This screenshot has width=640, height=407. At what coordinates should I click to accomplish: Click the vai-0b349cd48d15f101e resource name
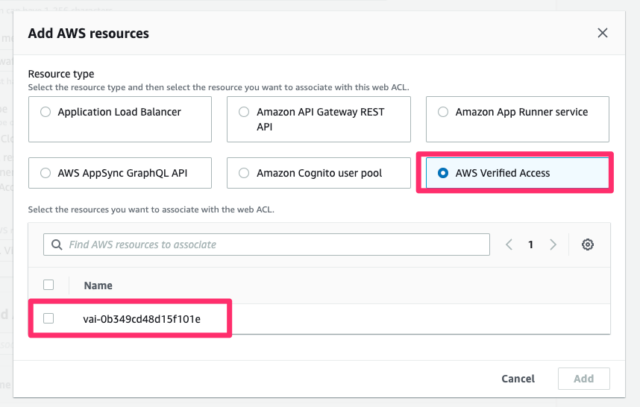pos(142,319)
